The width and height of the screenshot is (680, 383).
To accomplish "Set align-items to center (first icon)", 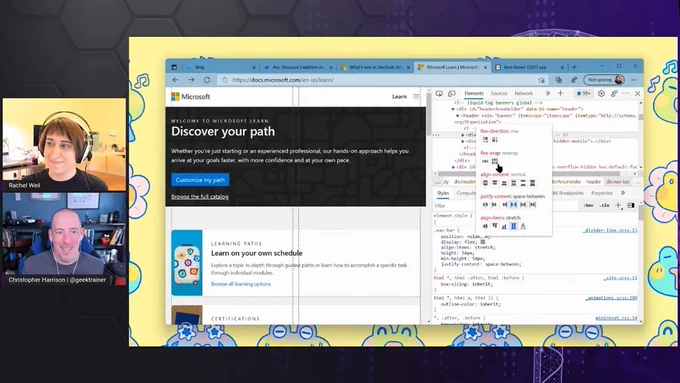I will coord(485,226).
